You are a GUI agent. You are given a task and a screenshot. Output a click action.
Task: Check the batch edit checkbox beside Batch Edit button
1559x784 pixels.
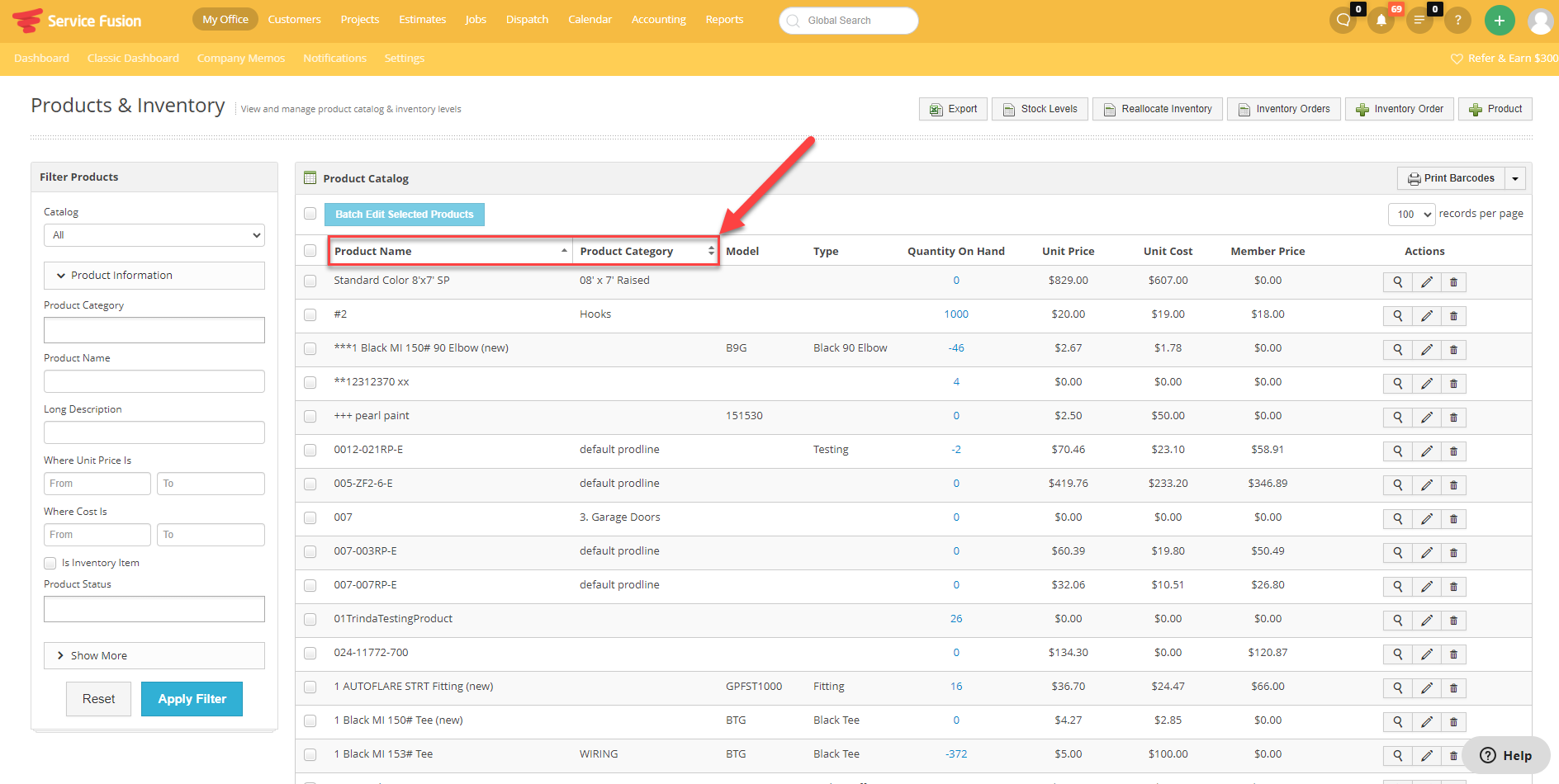[x=310, y=214]
